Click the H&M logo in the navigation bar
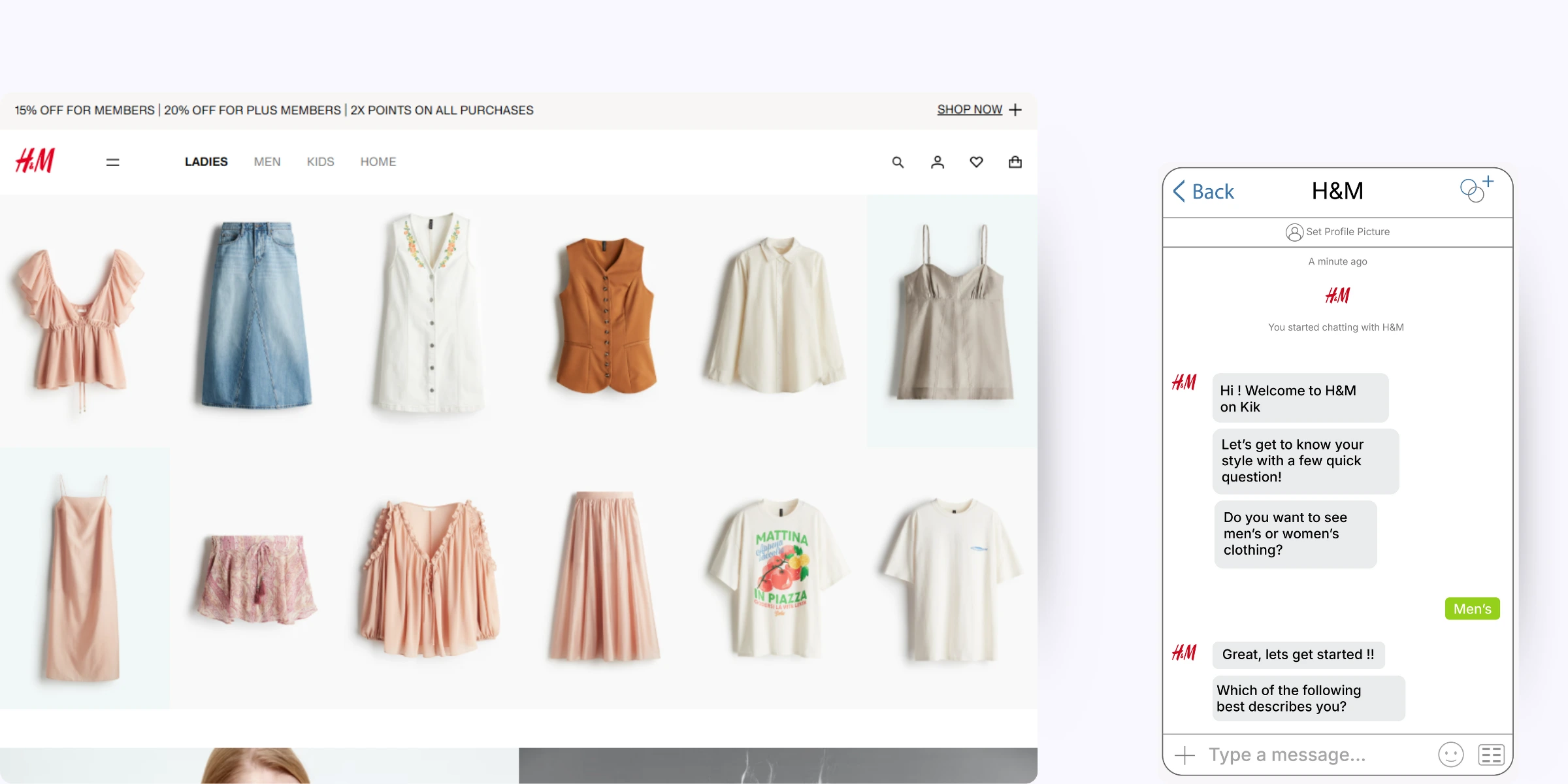The width and height of the screenshot is (1568, 784). pyautogui.click(x=36, y=160)
